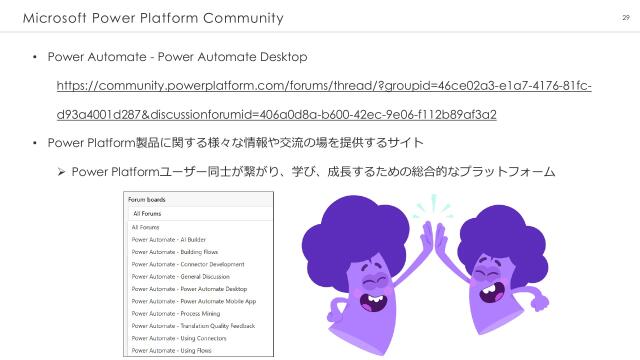640x360 pixels.
Task: Select 'Power Automate - Power Automate Desktop' list entry
Action: click(189, 289)
